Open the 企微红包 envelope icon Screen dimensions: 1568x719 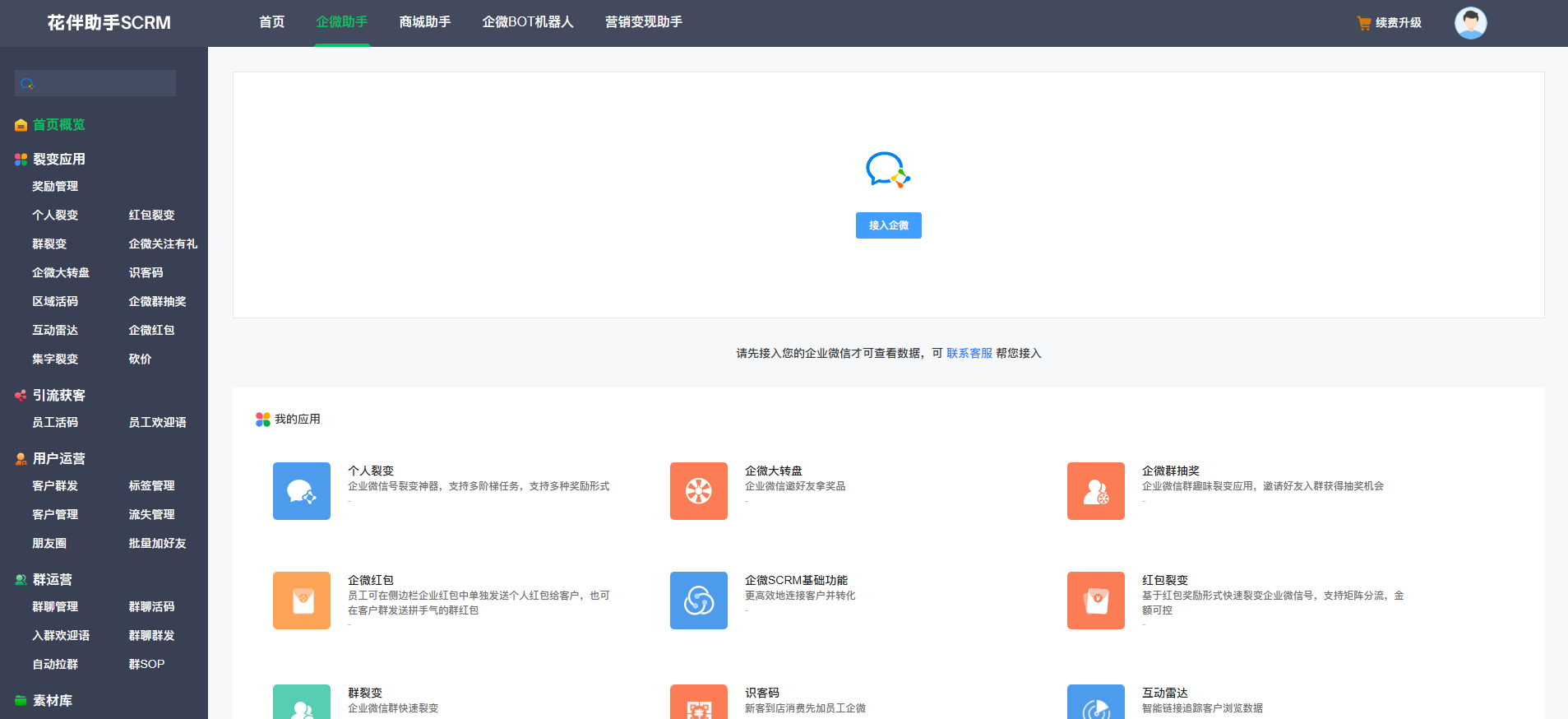(302, 601)
